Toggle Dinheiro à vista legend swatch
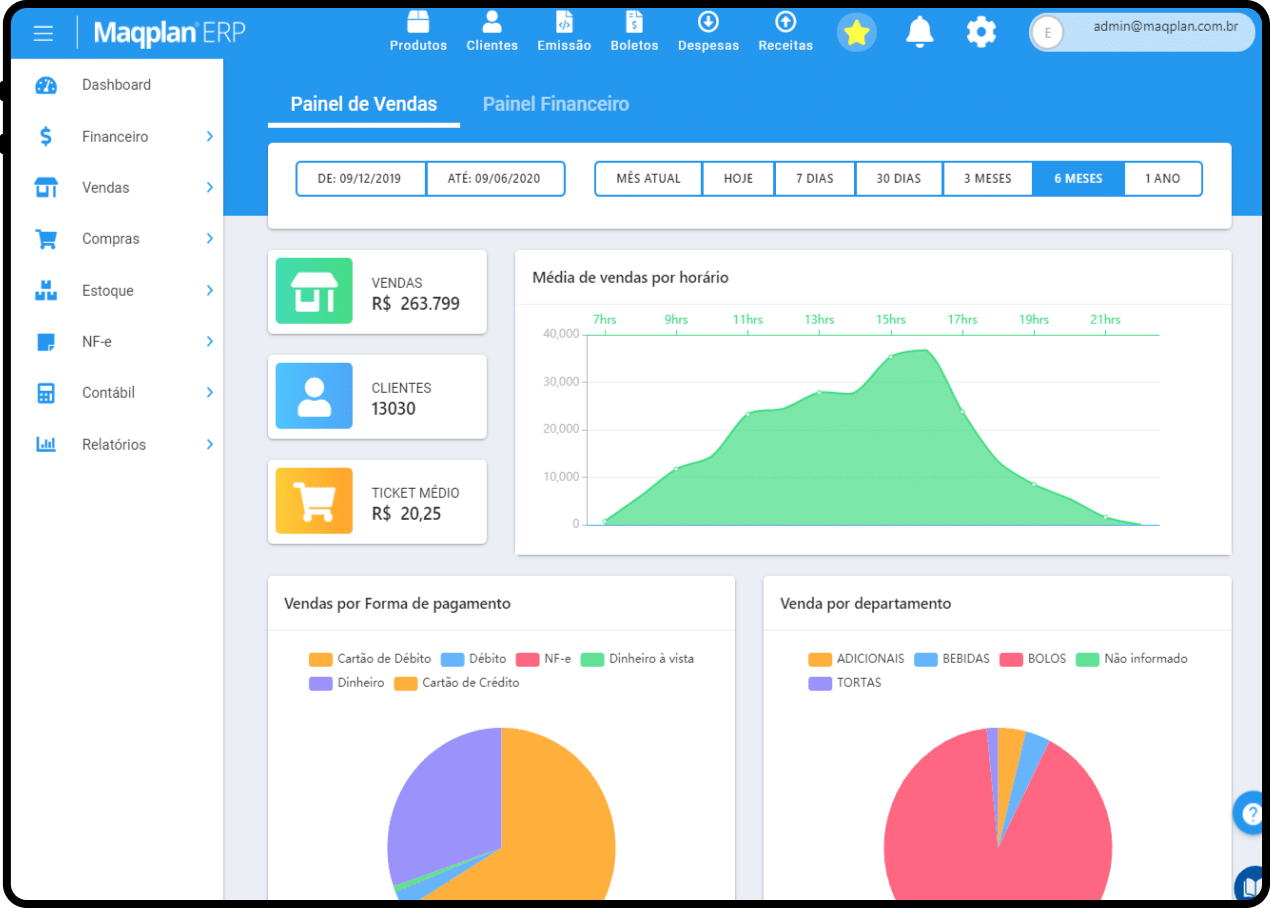Viewport: 1270px width, 908px height. click(x=592, y=660)
